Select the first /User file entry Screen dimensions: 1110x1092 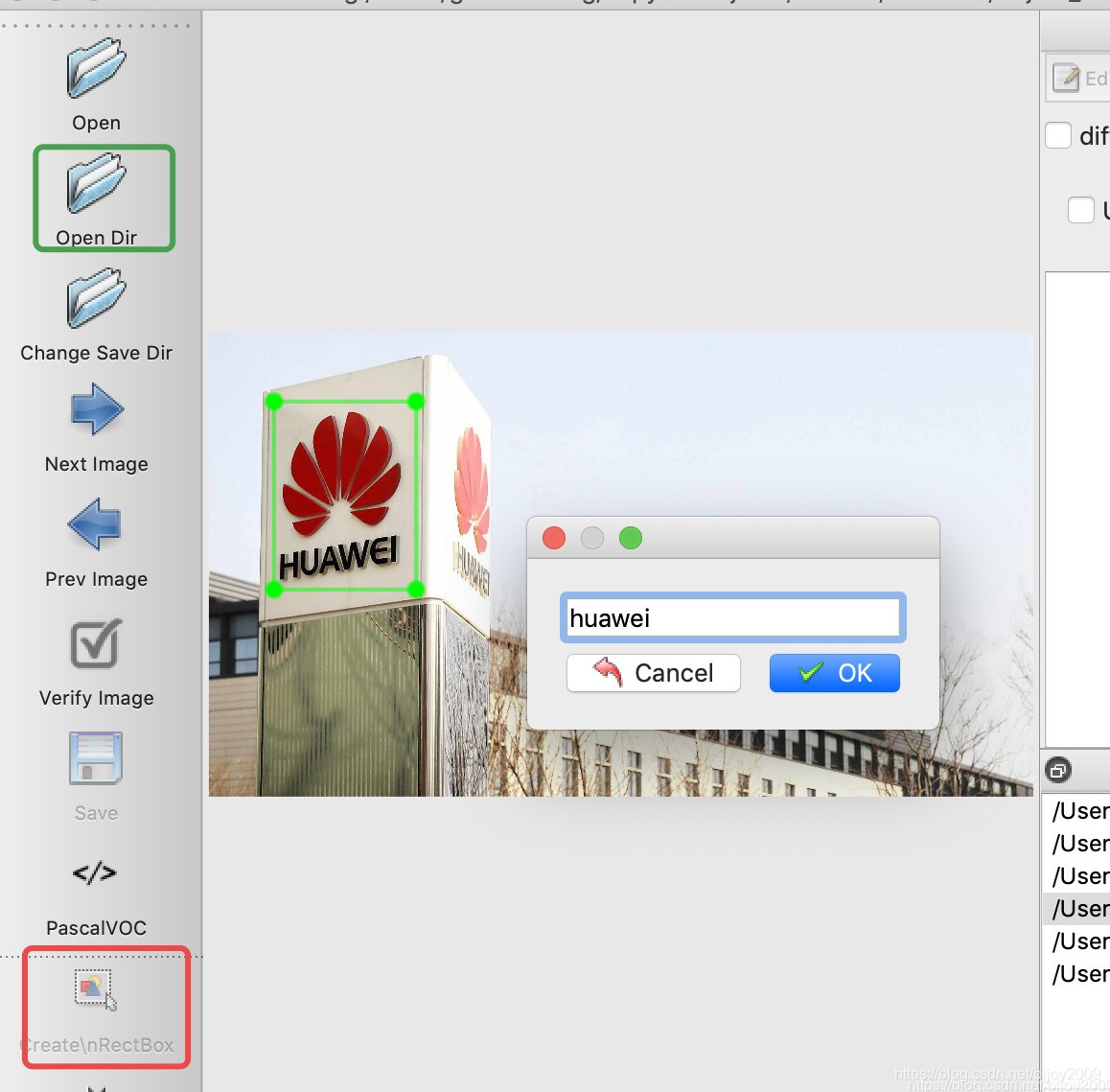pos(1076,810)
